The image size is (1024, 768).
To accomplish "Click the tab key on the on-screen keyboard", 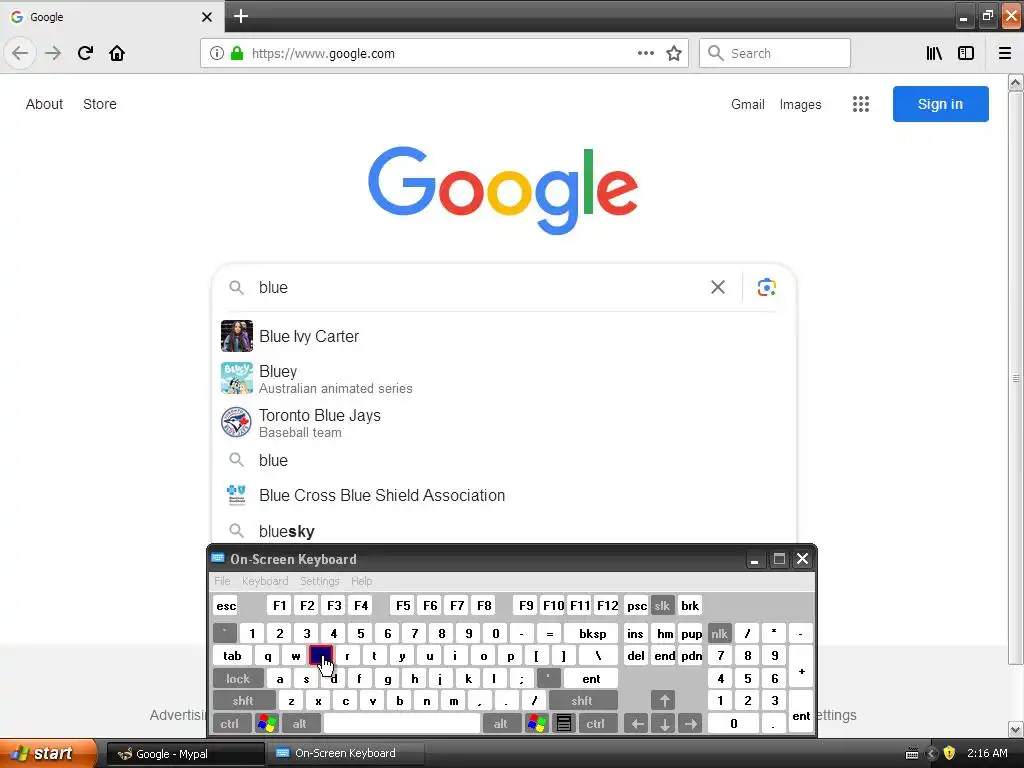I will pos(232,656).
